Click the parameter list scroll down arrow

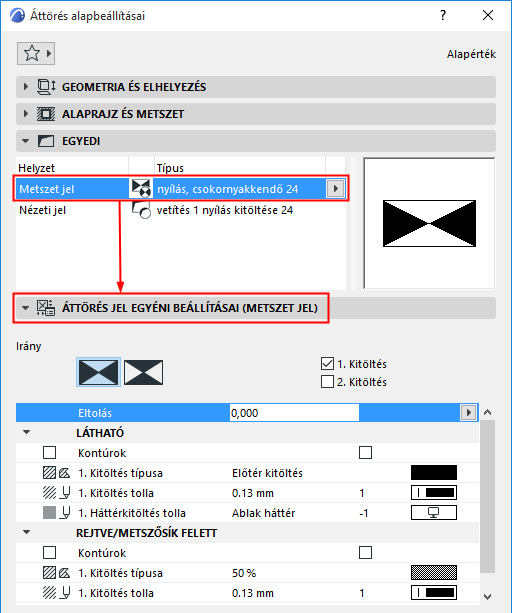tap(487, 597)
